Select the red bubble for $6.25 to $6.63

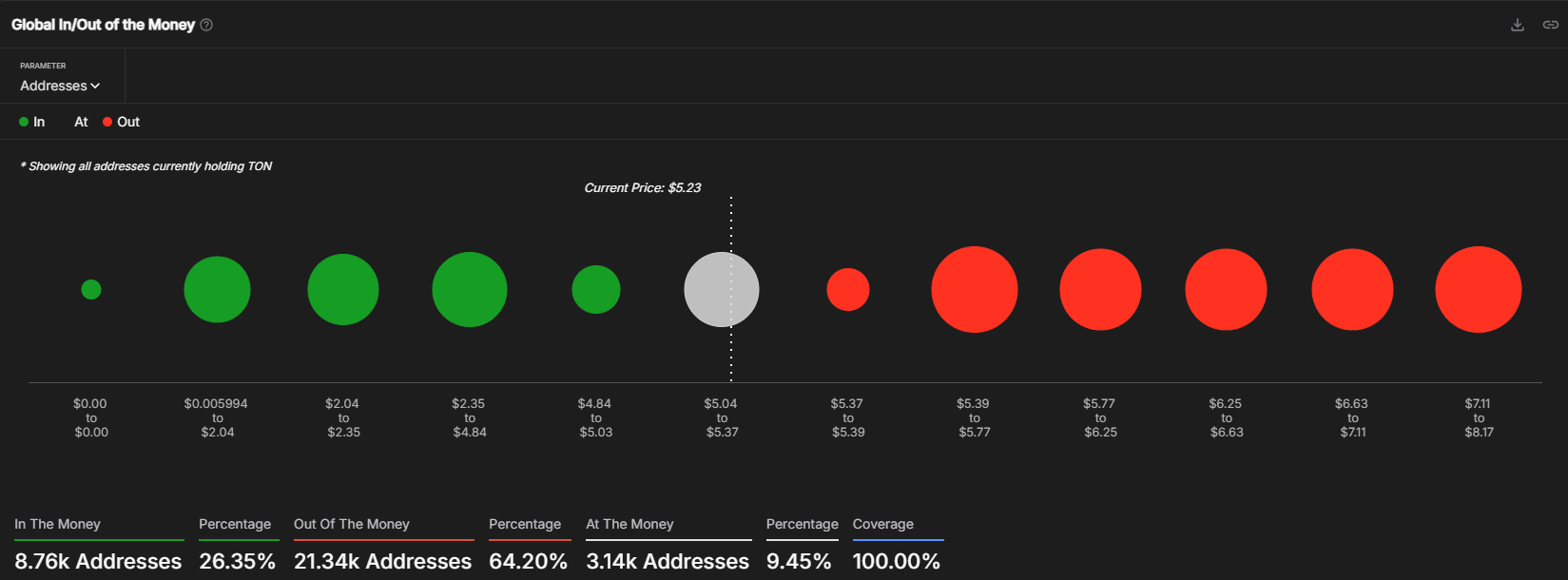pyautogui.click(x=1226, y=289)
